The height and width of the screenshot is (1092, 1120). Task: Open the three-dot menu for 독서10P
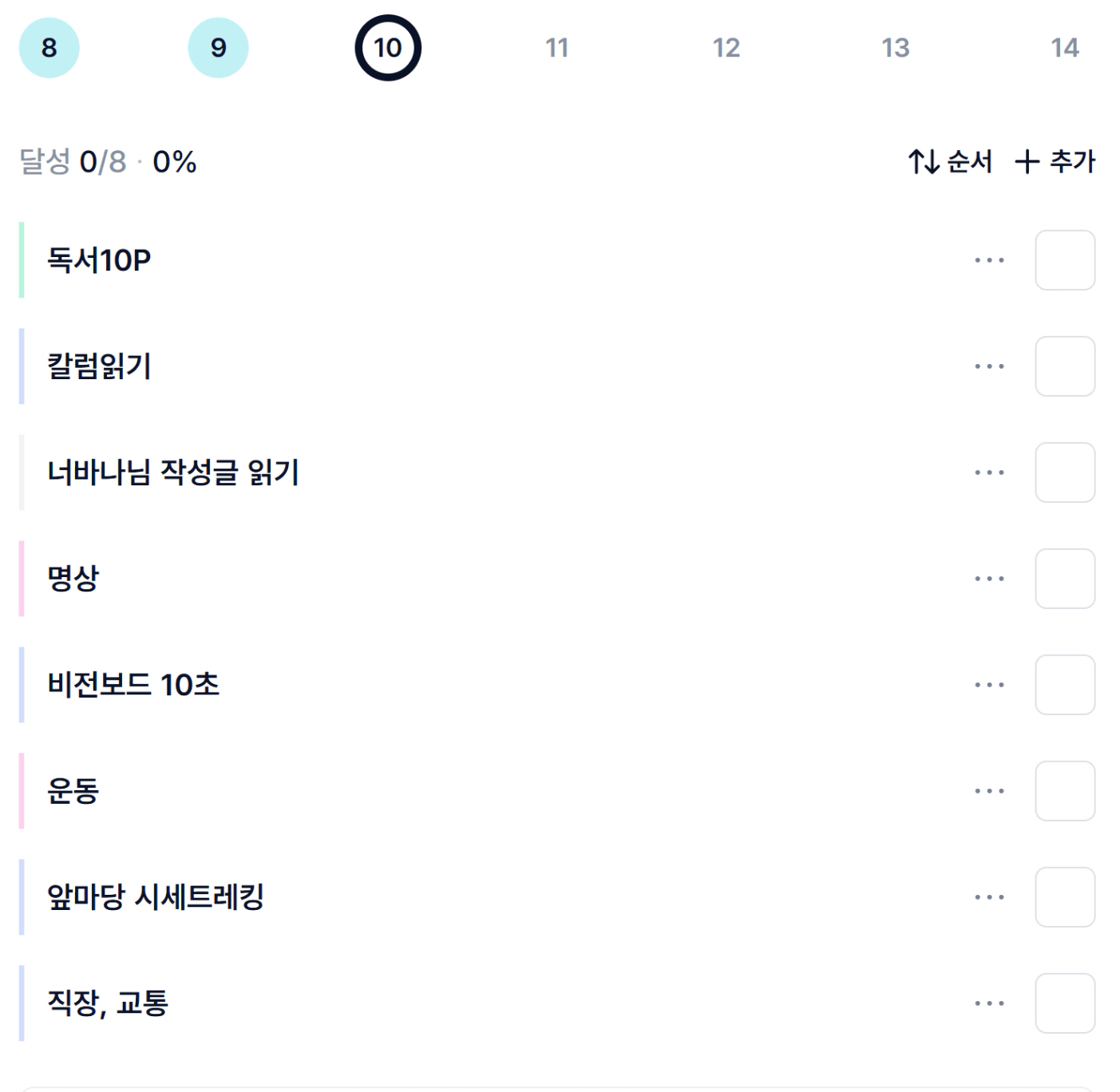(x=989, y=260)
